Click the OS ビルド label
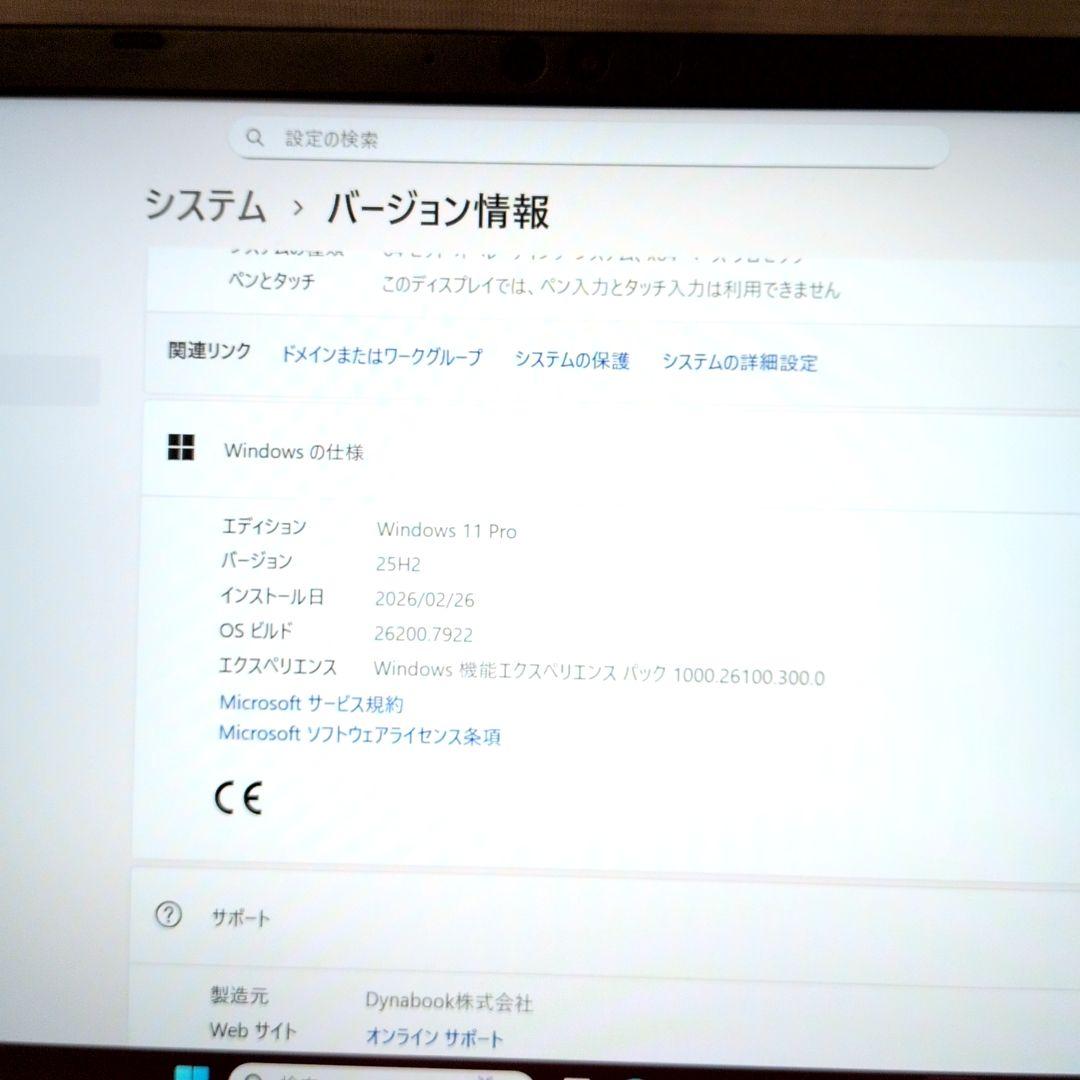 pyautogui.click(x=256, y=630)
